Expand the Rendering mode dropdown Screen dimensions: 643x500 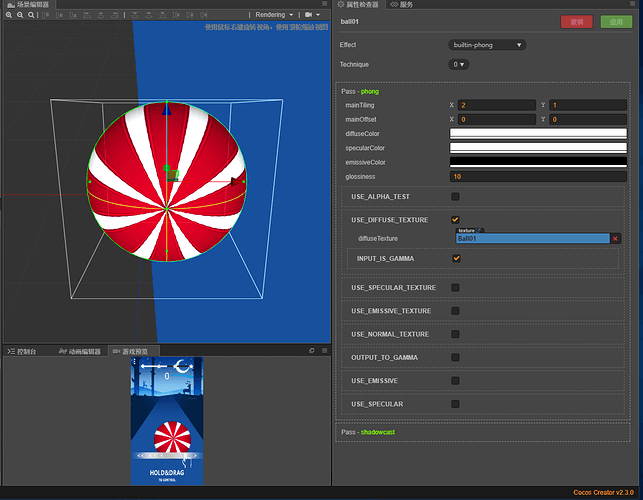tap(274, 15)
